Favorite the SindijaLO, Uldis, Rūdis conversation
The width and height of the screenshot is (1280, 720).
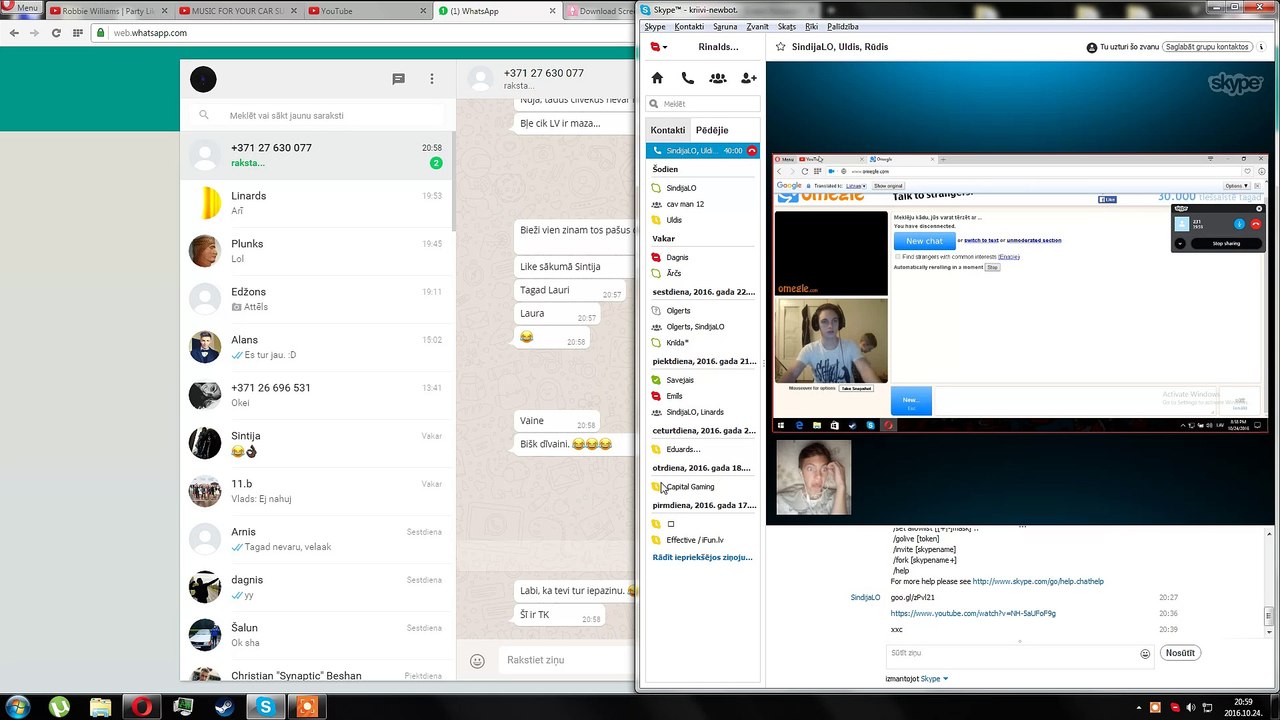[781, 47]
